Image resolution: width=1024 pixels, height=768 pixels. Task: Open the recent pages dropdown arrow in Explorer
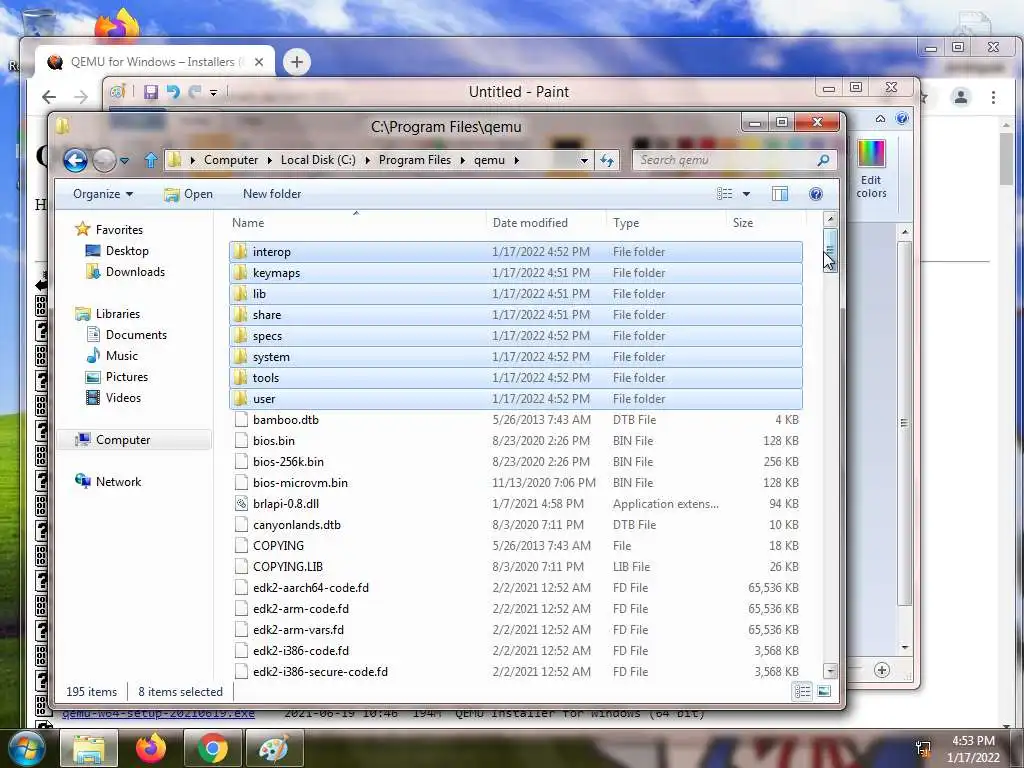pyautogui.click(x=124, y=161)
